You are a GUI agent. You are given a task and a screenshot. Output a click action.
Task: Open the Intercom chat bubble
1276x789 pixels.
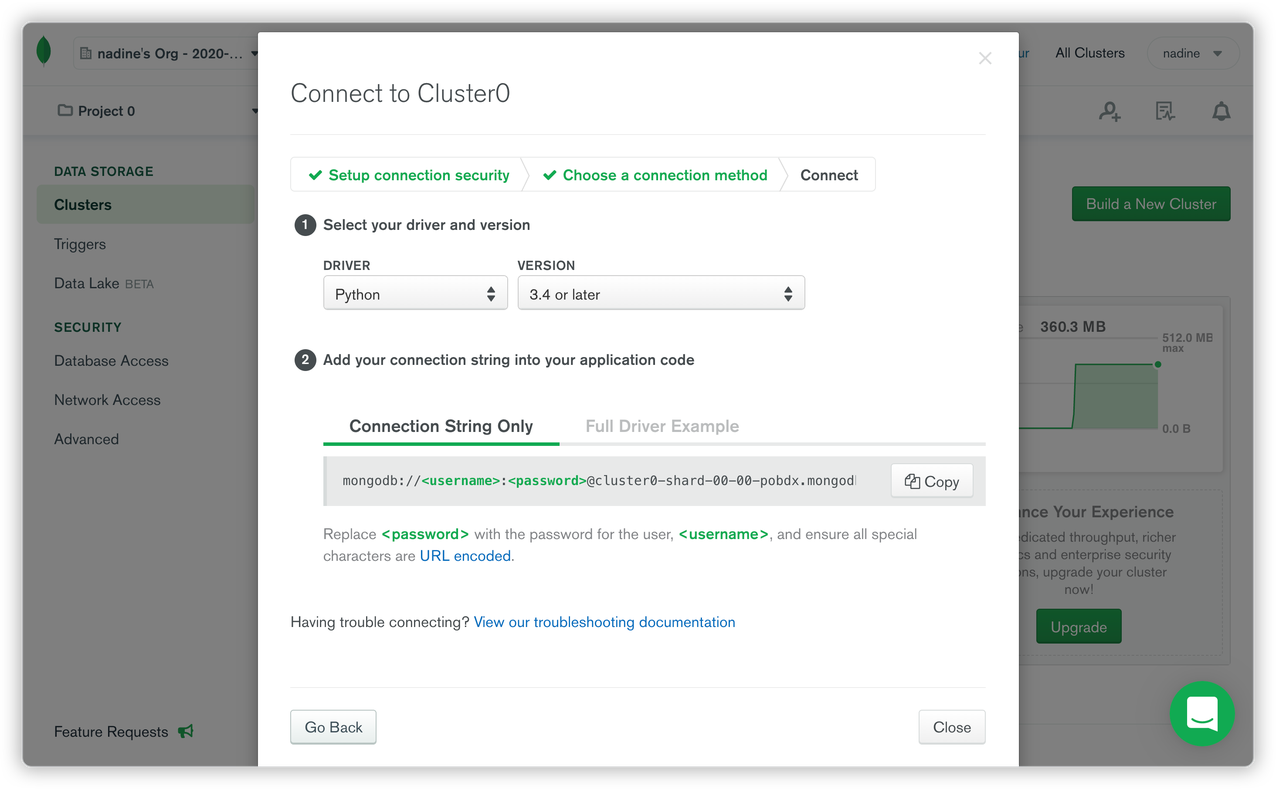point(1202,713)
